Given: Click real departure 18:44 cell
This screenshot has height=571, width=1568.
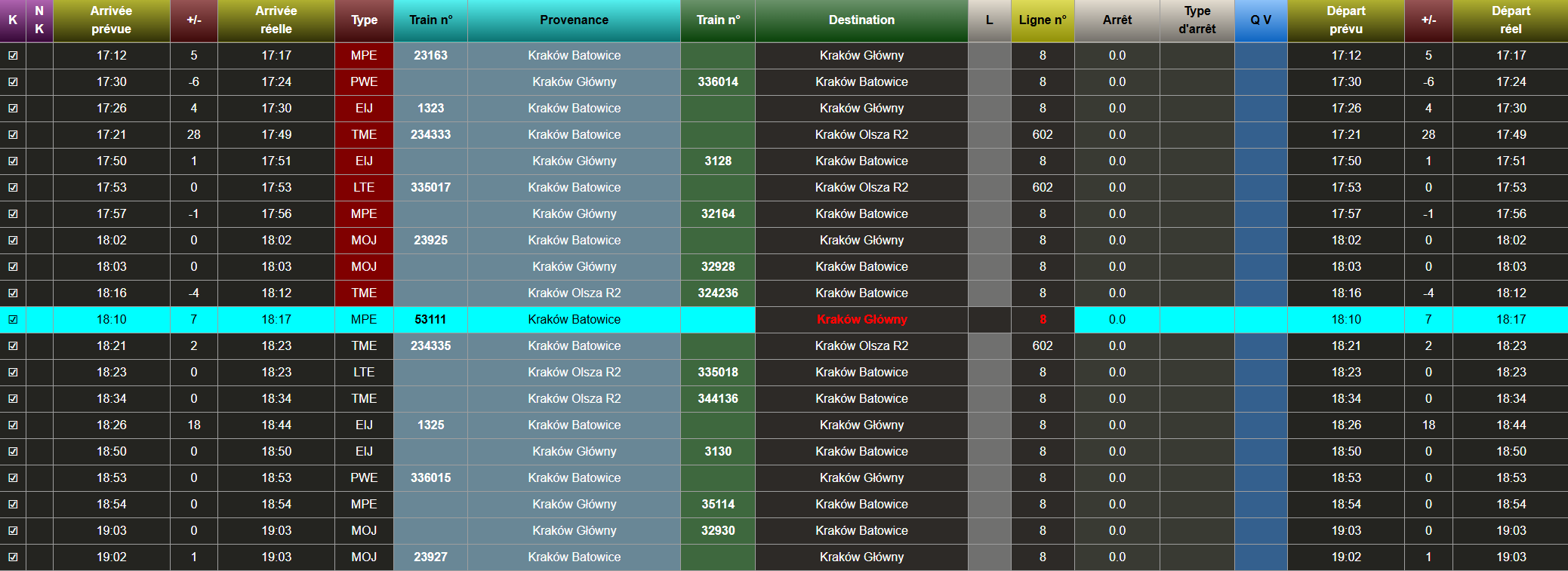Looking at the screenshot, I should coord(1511,425).
